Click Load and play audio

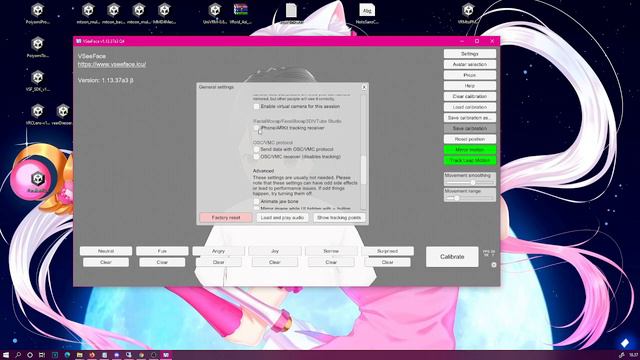(282, 218)
